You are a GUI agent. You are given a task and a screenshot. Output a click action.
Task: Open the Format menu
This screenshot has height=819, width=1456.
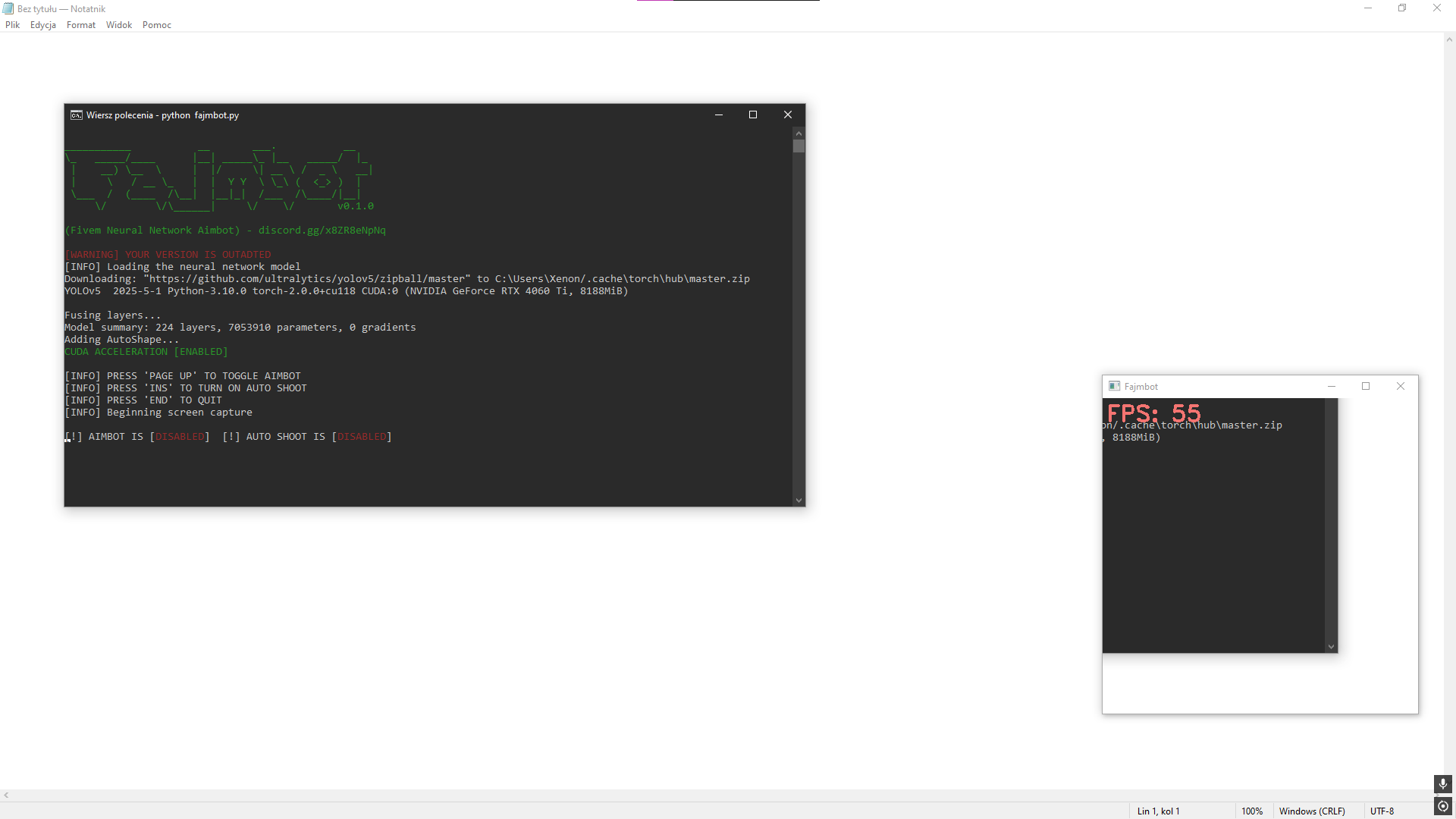tap(80, 25)
